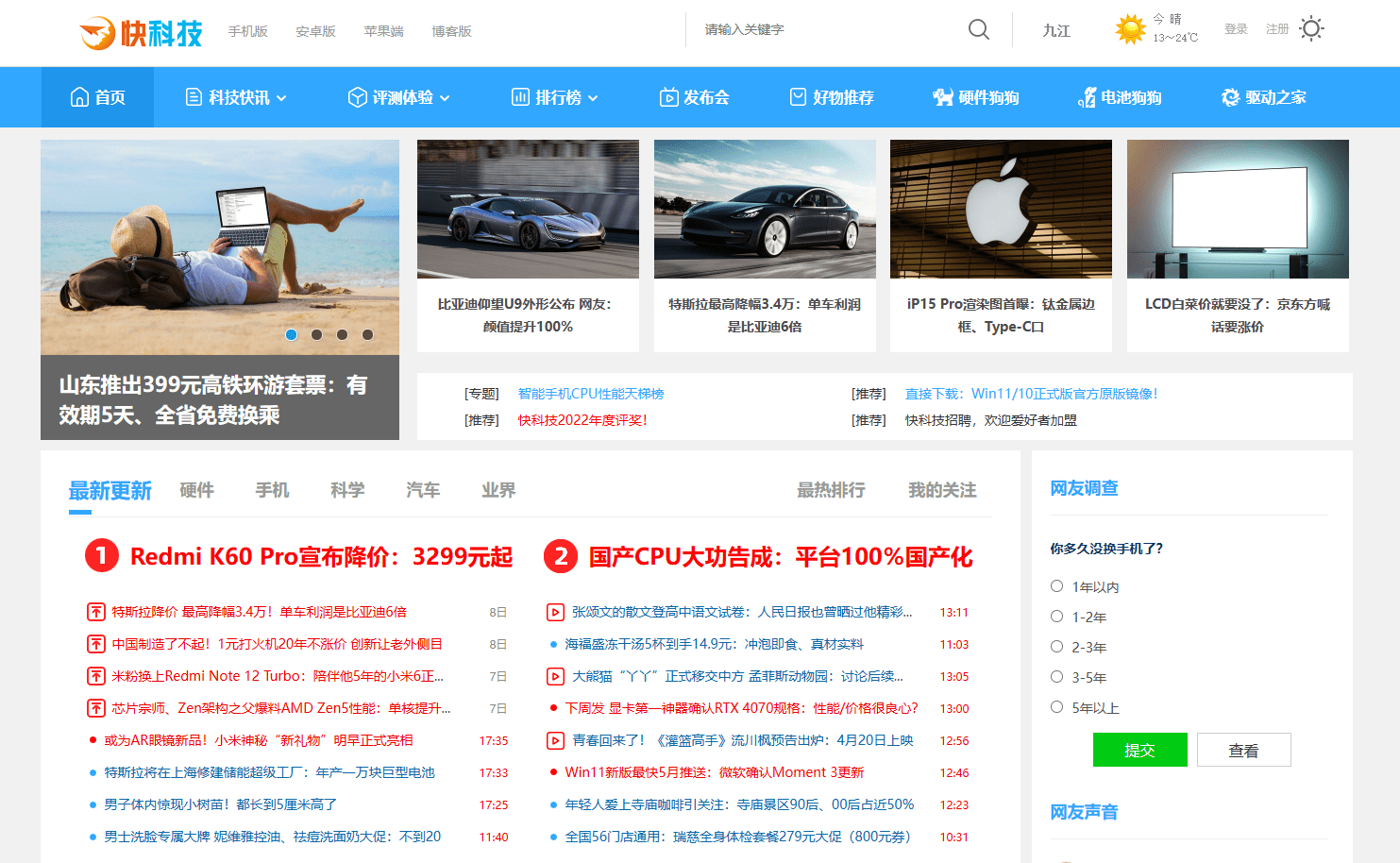Click the cube icon beside 评测体验

pos(357,97)
